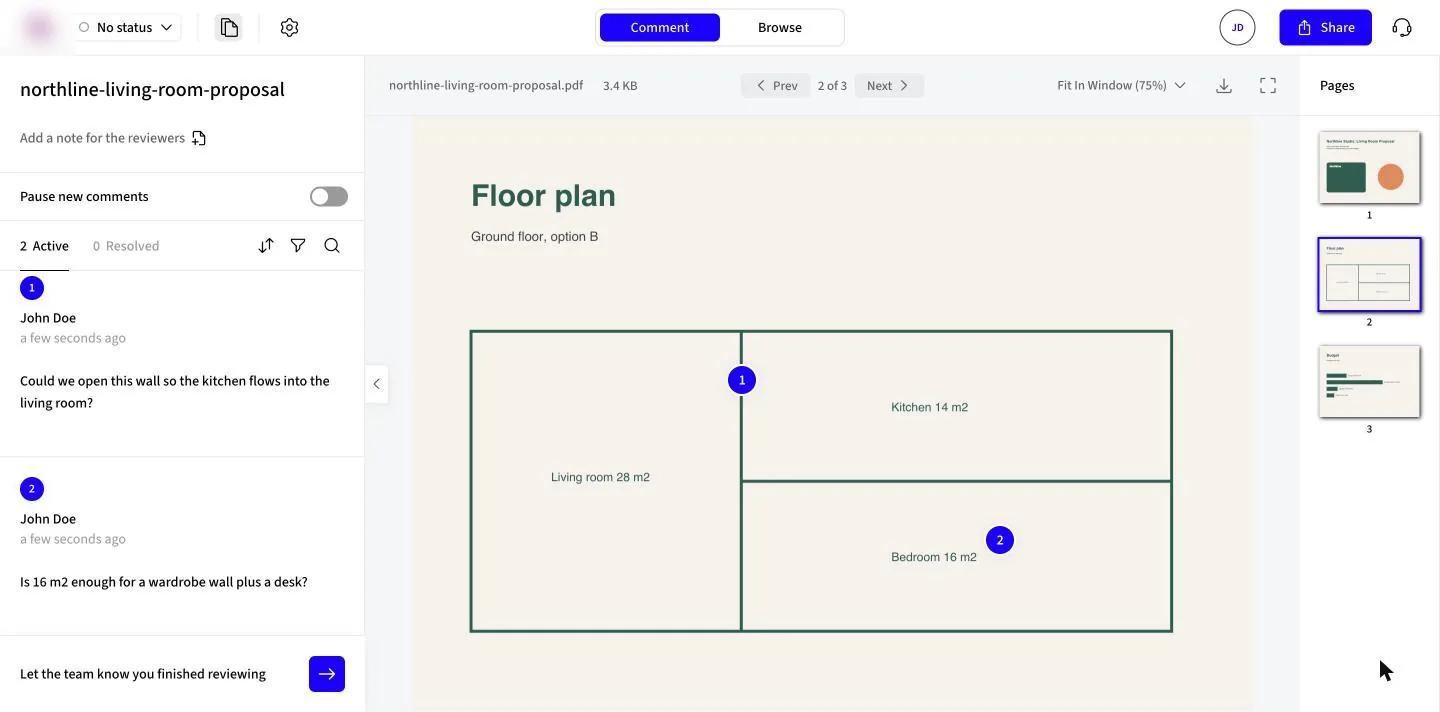The image size is (1440, 712).
Task: Open page 2 thumbnail
Action: (x=1370, y=275)
